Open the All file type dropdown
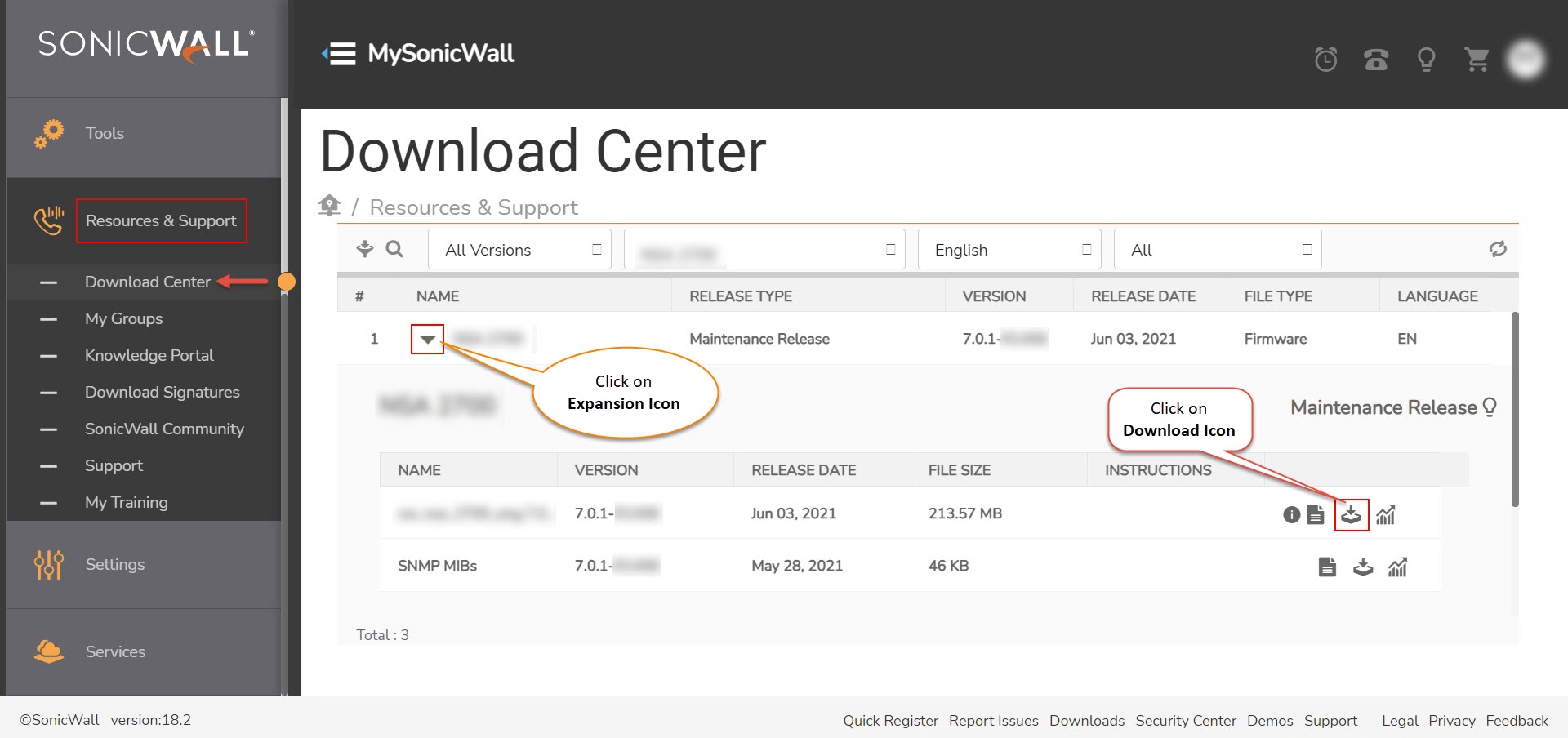This screenshot has width=1568, height=738. pos(1217,250)
